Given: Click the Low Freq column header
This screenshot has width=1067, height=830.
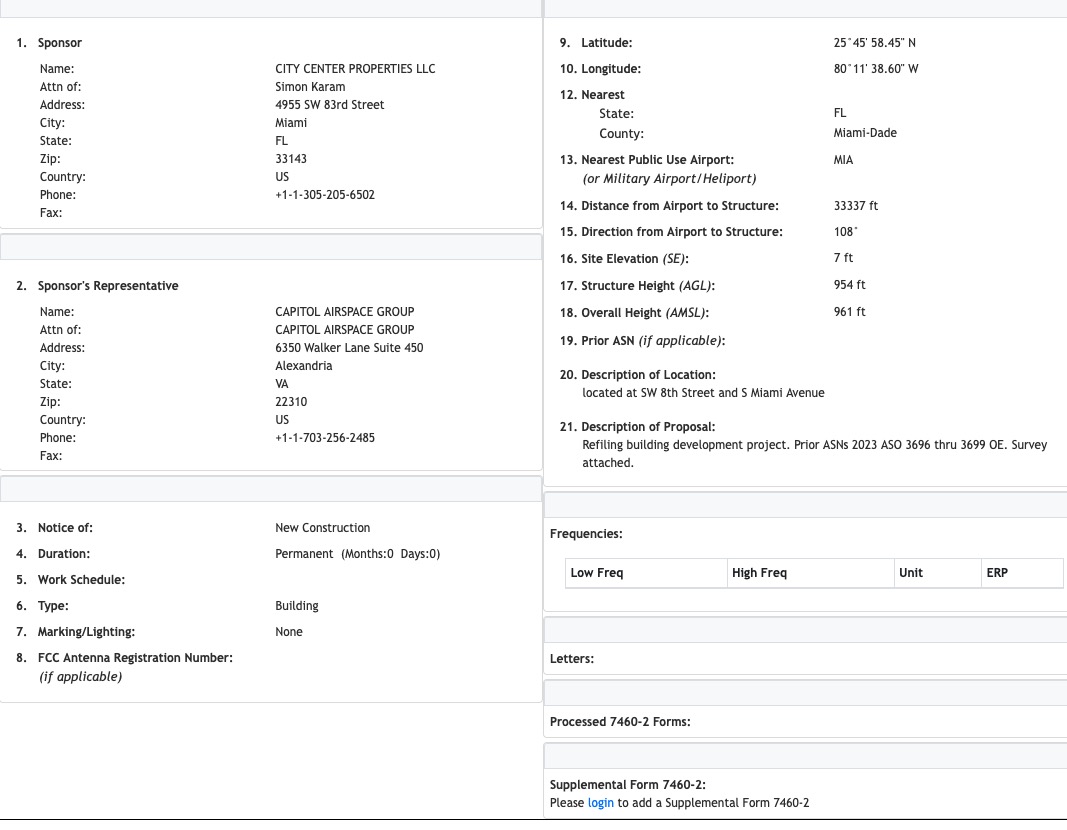Looking at the screenshot, I should (646, 573).
